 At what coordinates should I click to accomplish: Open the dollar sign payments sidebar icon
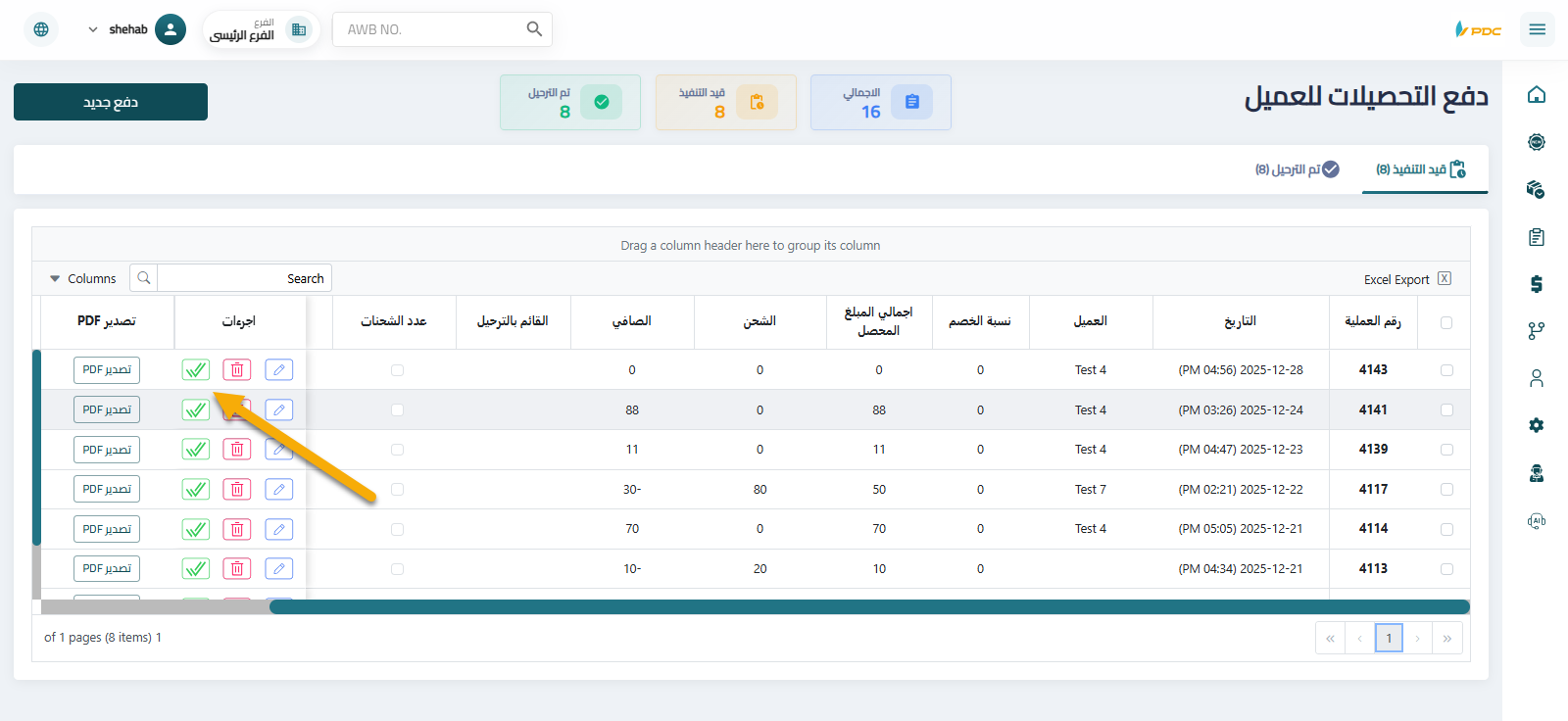click(1536, 284)
